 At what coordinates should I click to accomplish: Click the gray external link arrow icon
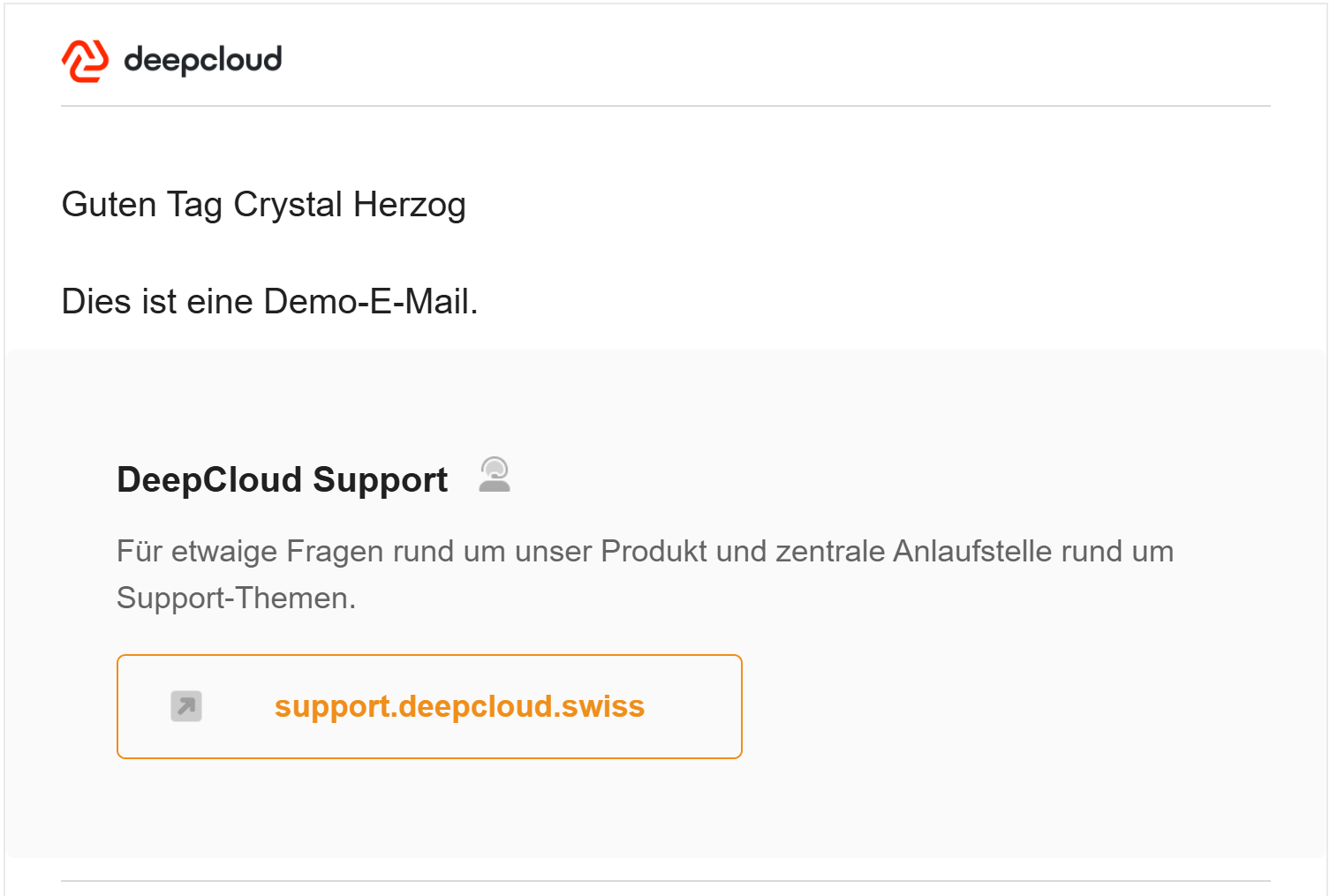186,706
